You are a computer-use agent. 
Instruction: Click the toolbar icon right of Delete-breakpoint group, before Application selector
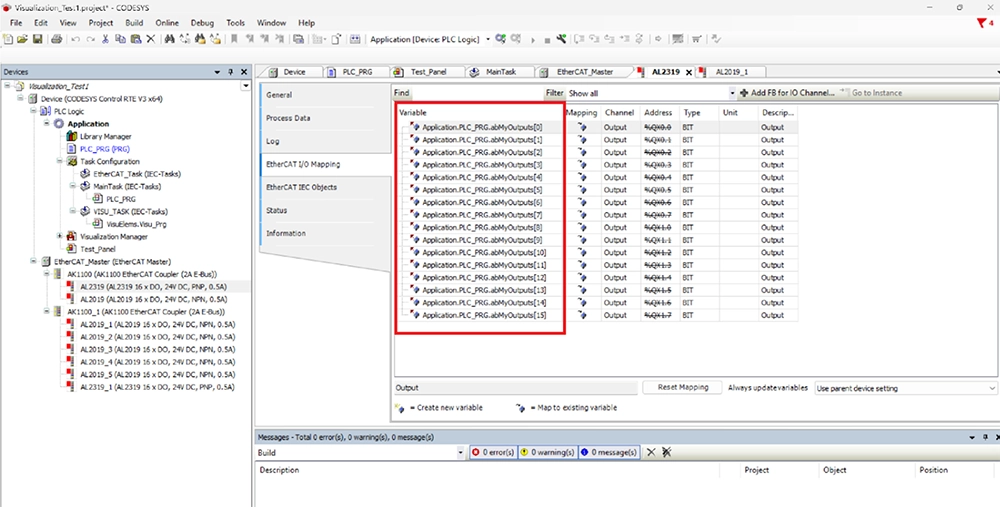[355, 40]
